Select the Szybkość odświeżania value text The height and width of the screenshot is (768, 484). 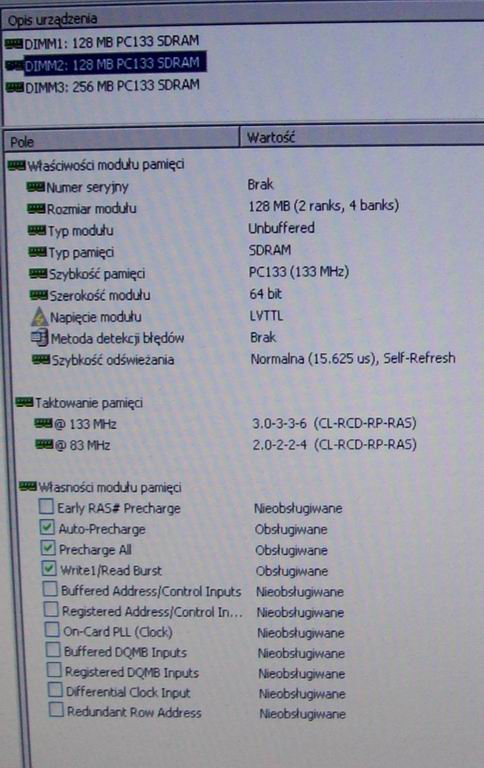[x=353, y=359]
